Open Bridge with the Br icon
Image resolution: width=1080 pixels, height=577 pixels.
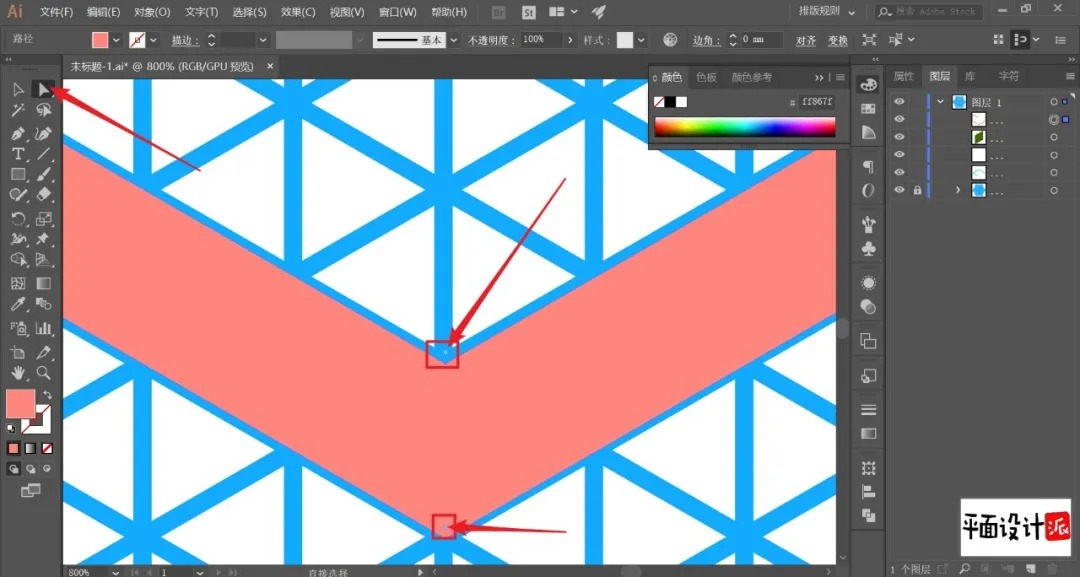[x=498, y=12]
